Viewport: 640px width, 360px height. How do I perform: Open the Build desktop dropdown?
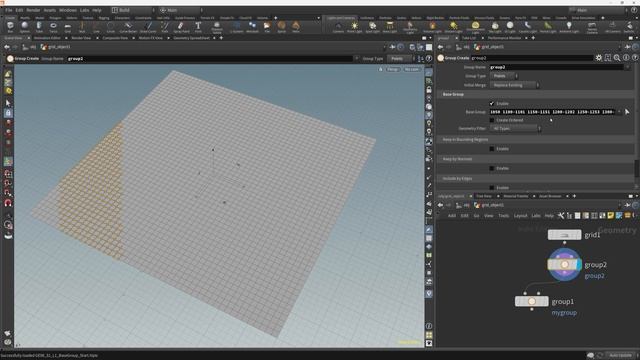click(x=133, y=10)
